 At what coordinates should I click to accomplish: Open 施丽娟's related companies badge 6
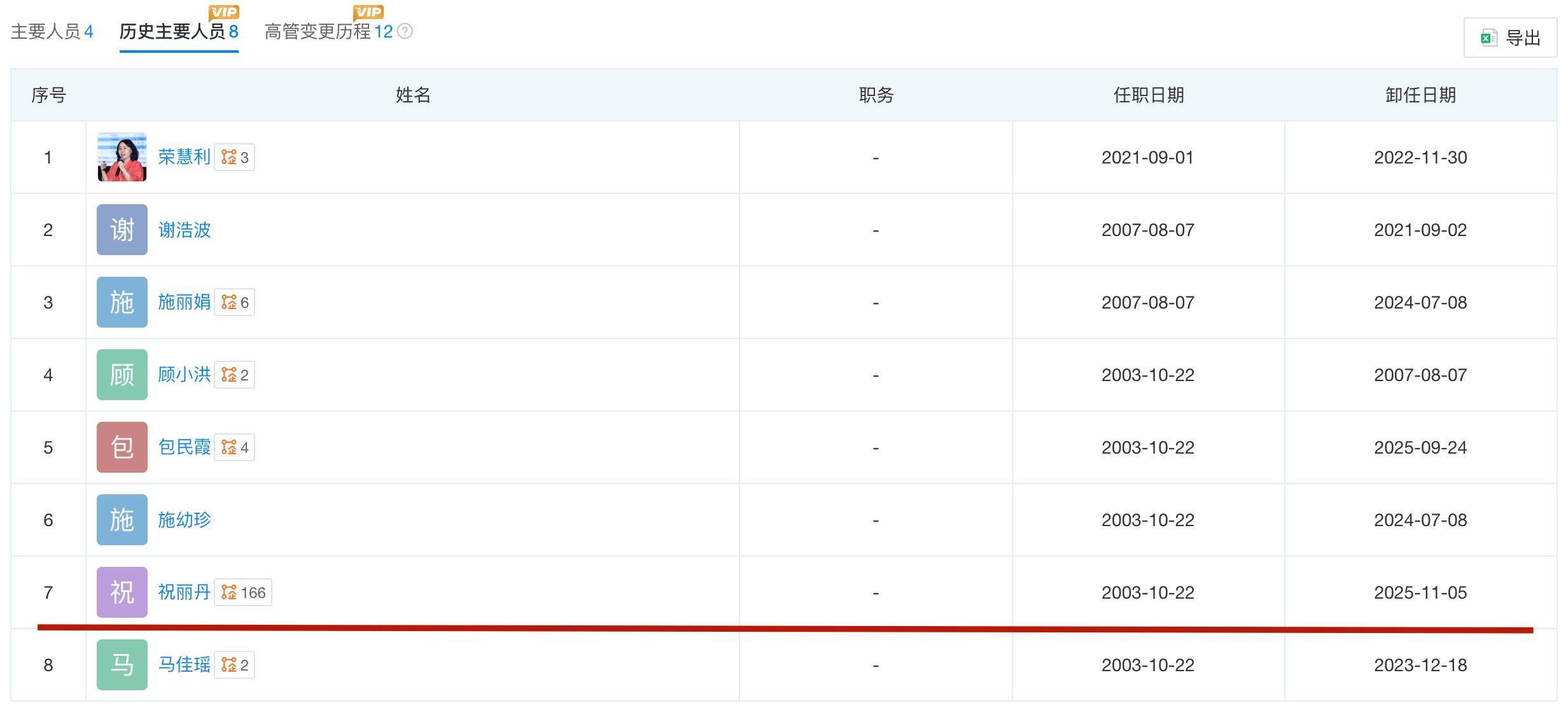234,302
